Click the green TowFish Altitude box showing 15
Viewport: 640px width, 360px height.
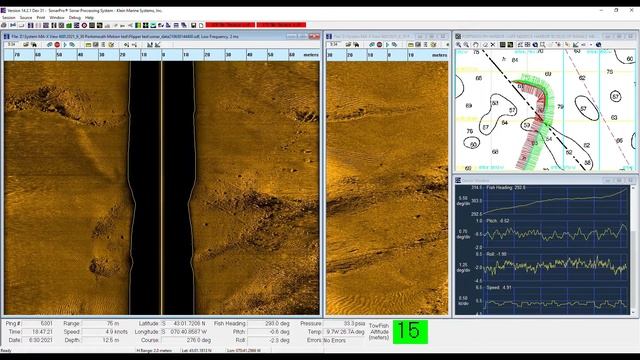pyautogui.click(x=410, y=332)
